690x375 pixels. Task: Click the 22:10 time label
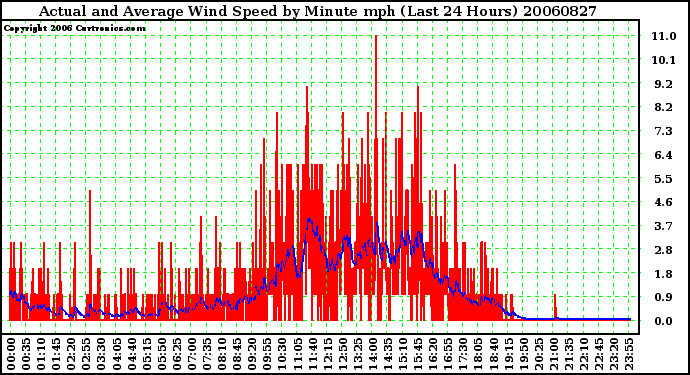click(584, 354)
